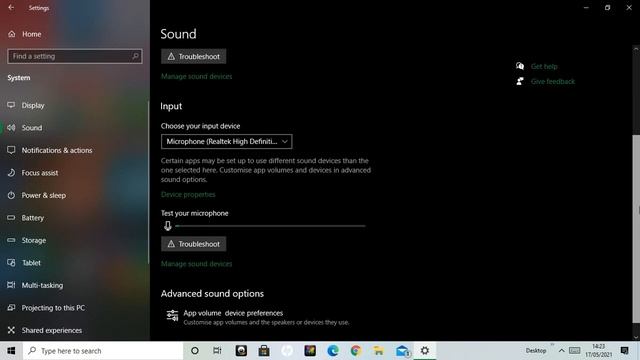The image size is (640, 360).
Task: Open Shared experiences settings
Action: tap(51, 330)
